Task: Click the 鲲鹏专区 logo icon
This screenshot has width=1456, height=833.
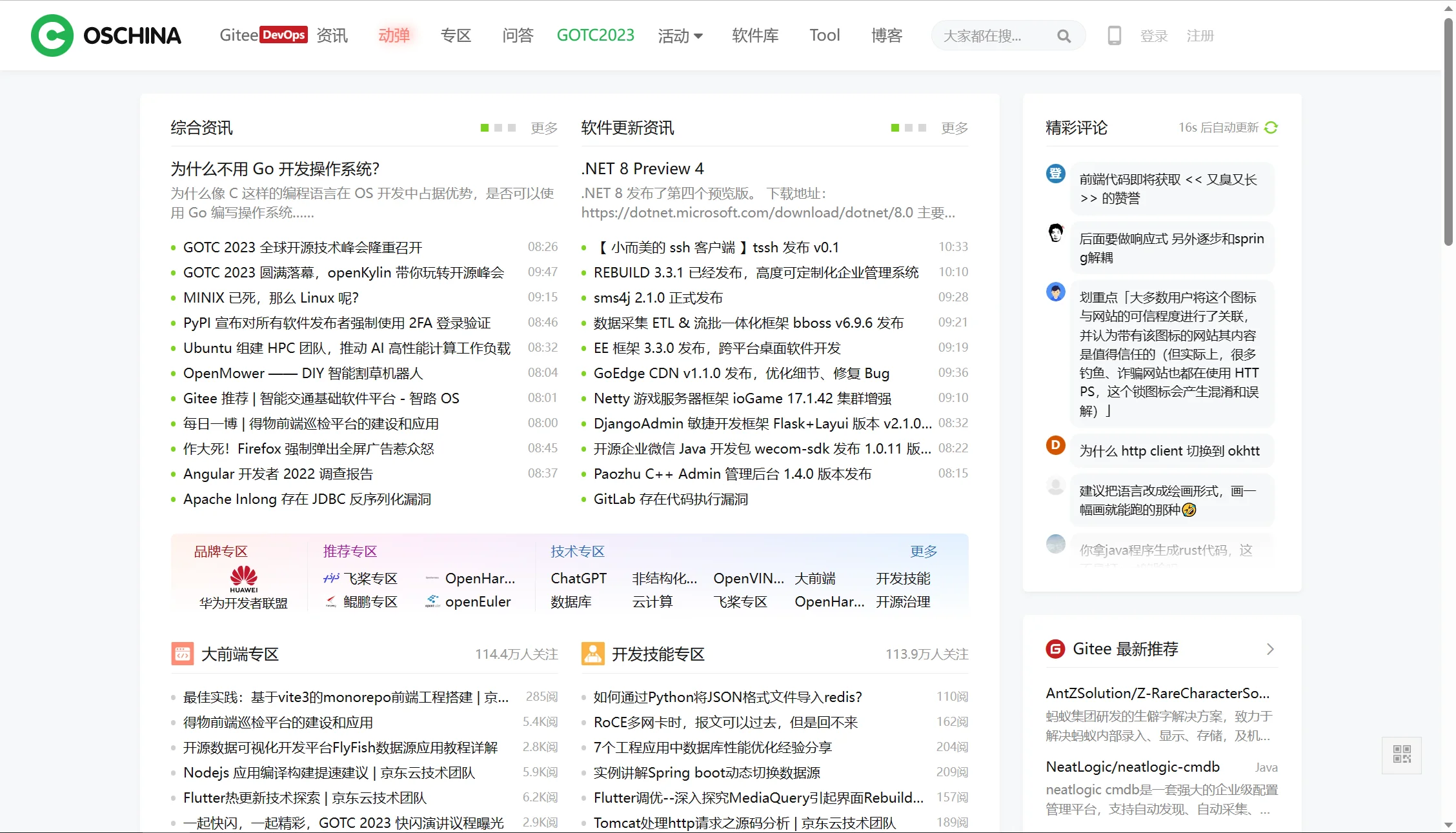Action: click(x=331, y=601)
